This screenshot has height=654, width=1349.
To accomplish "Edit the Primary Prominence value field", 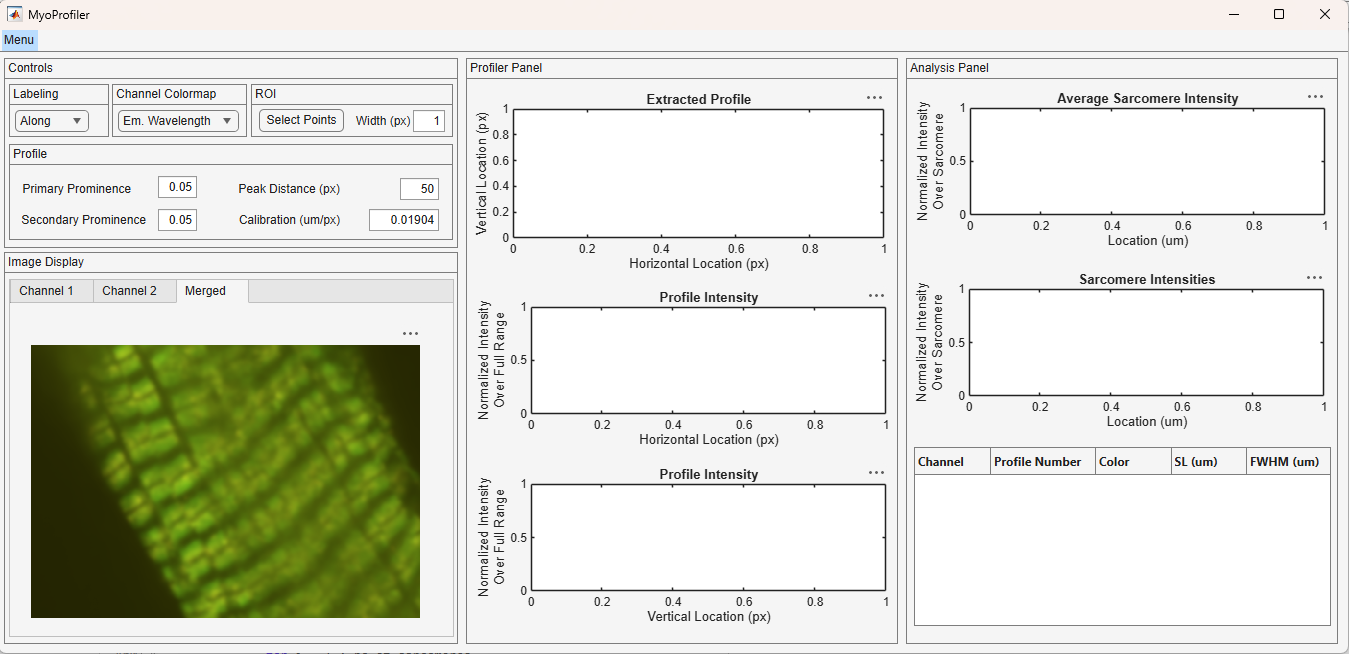I will tap(177, 188).
